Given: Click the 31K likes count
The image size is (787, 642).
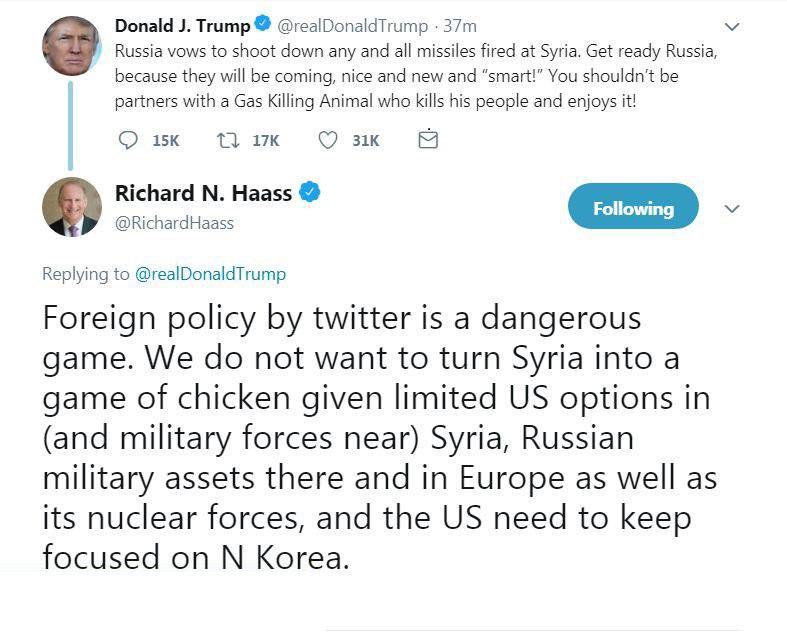Looking at the screenshot, I should [x=366, y=141].
